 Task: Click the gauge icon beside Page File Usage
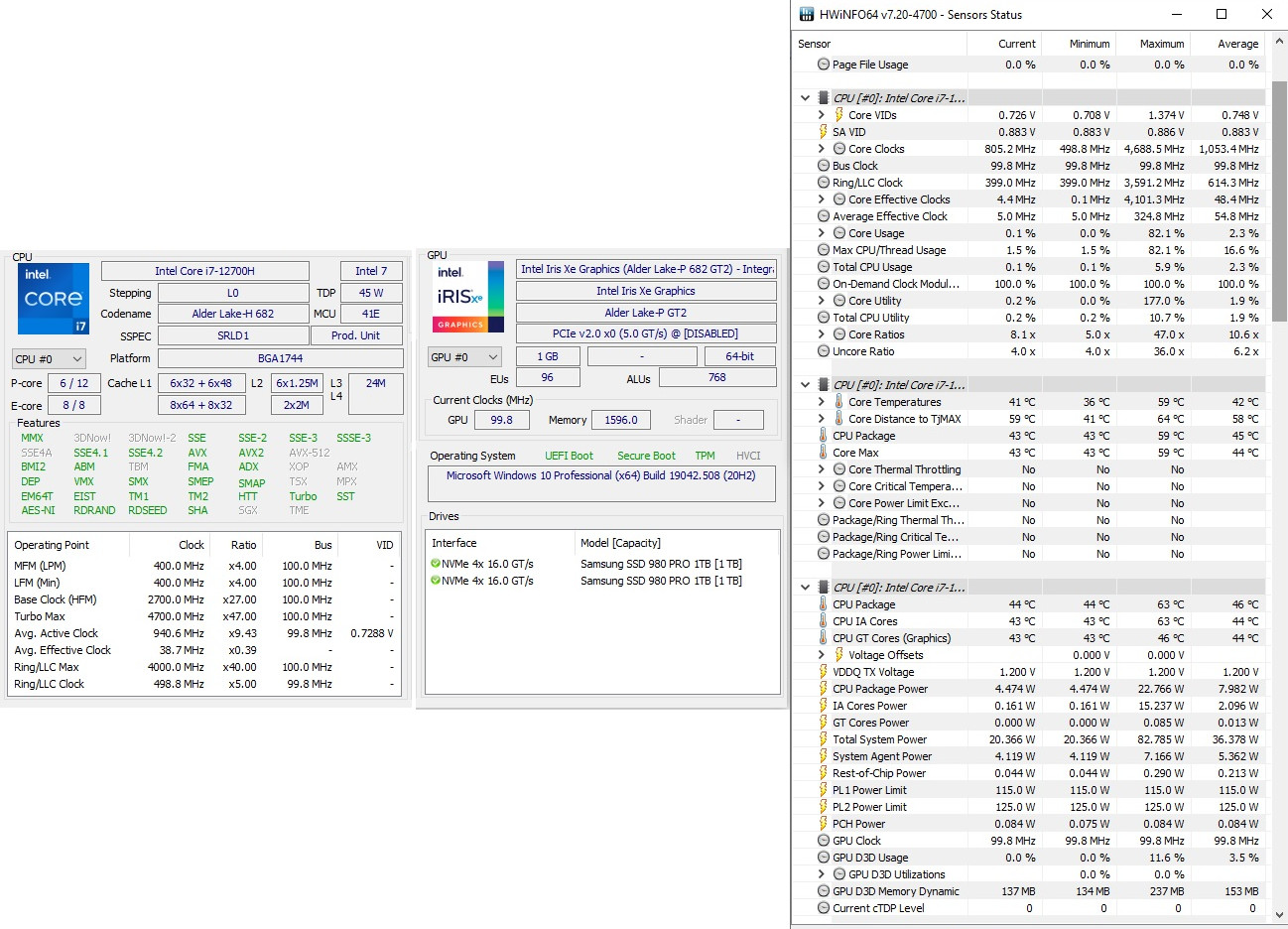(824, 65)
